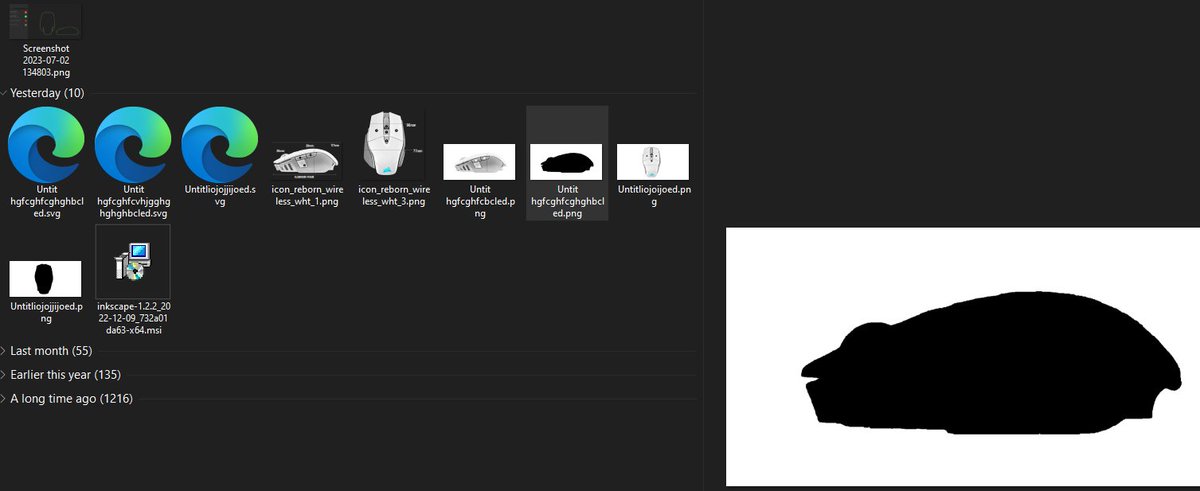The image size is (1200, 491).
Task: Select Untitliojoijoed.png white mouse thumbnail
Action: click(653, 162)
